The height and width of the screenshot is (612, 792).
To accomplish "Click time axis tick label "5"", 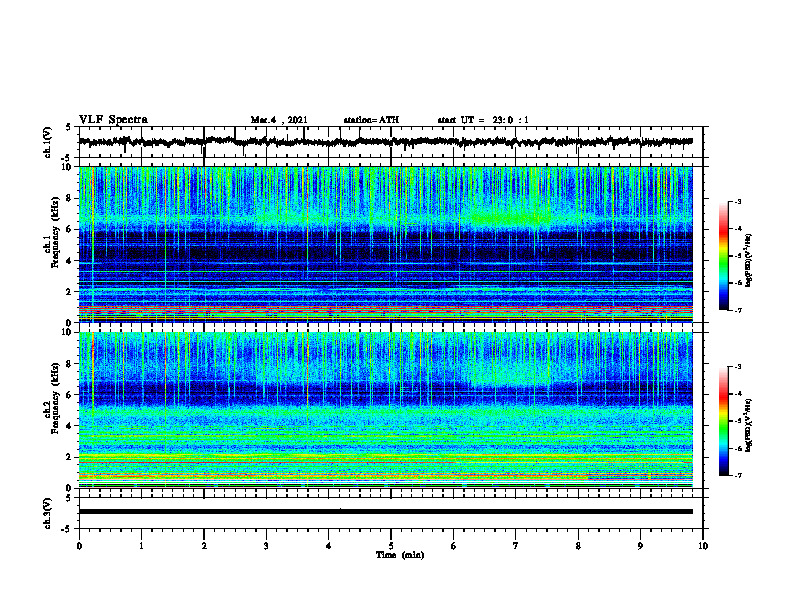I will (391, 546).
